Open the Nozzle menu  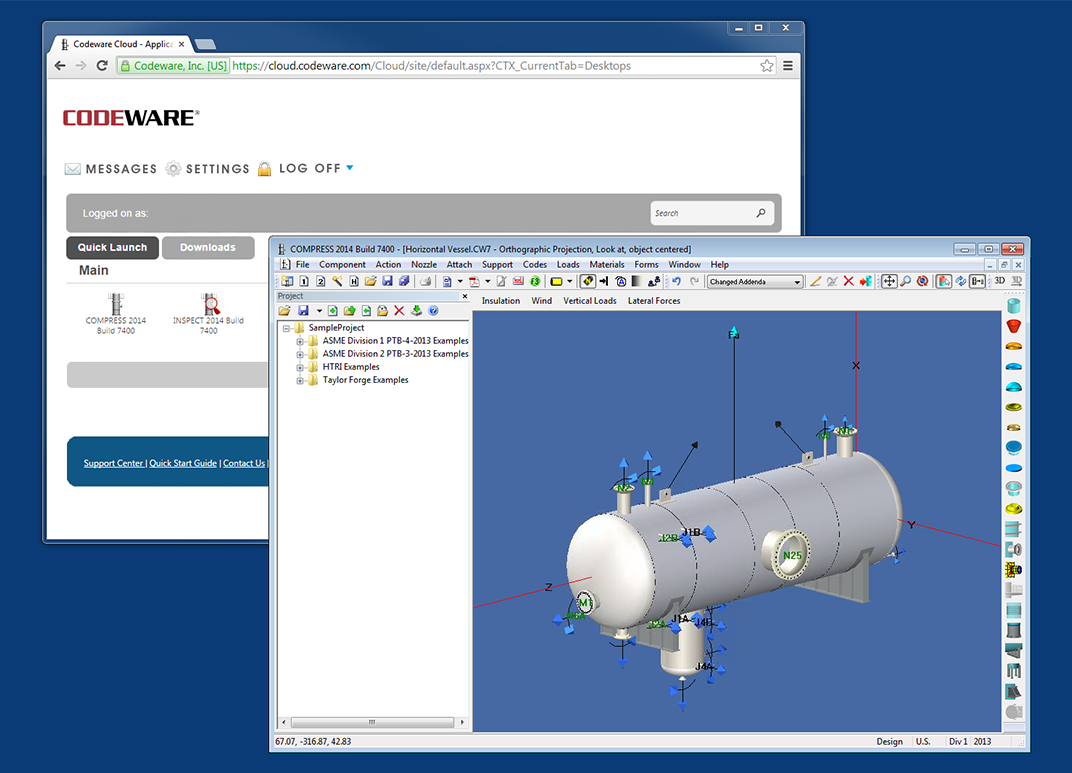click(424, 265)
